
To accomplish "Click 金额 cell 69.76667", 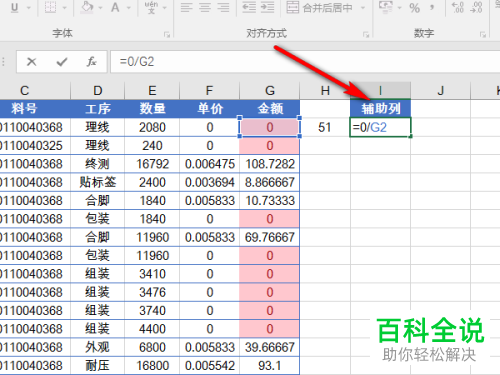I will pos(270,237).
